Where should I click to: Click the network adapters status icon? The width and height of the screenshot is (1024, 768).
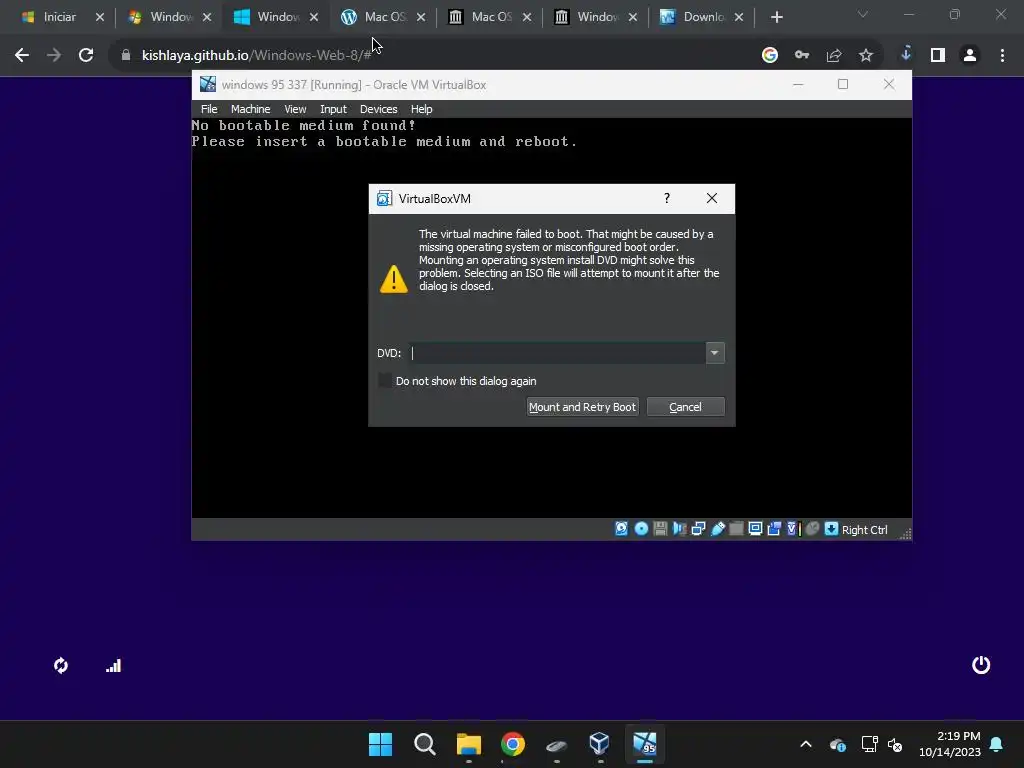(x=698, y=529)
